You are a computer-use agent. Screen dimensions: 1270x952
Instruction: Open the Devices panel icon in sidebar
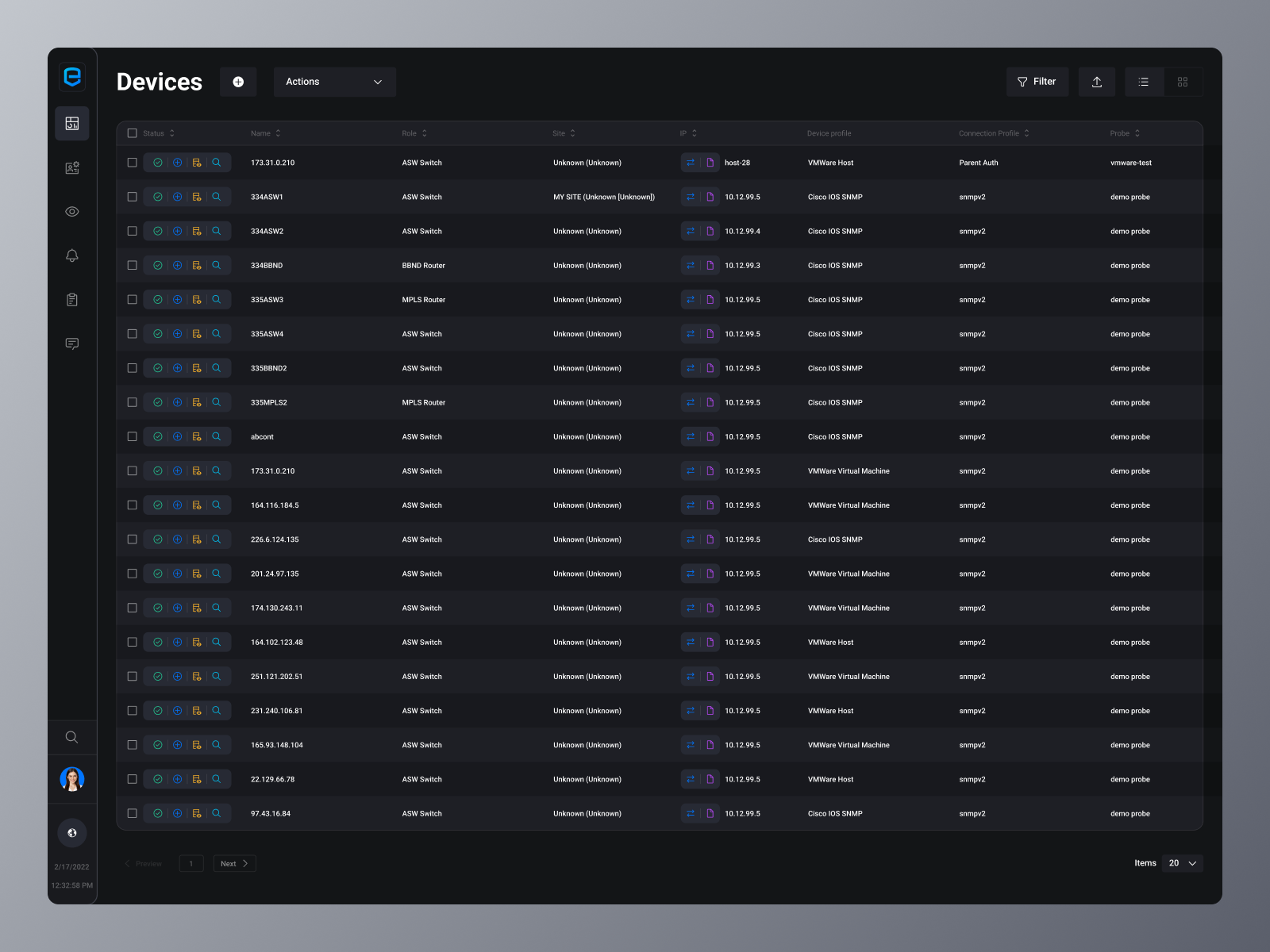(x=72, y=123)
